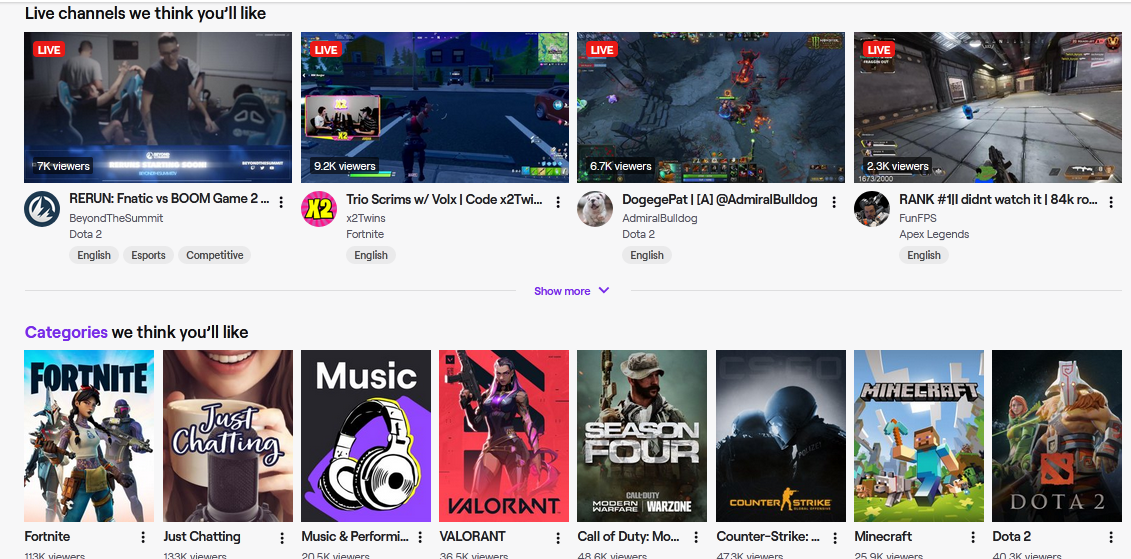Image resolution: width=1131 pixels, height=559 pixels.
Task: Open options menu for RANK #1 stream
Action: click(1111, 202)
